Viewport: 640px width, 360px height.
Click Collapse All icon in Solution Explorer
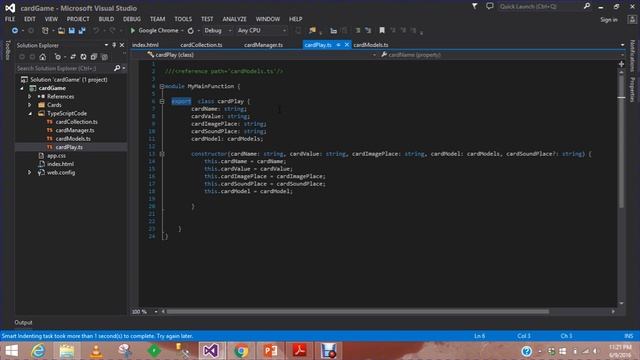[x=94, y=57]
